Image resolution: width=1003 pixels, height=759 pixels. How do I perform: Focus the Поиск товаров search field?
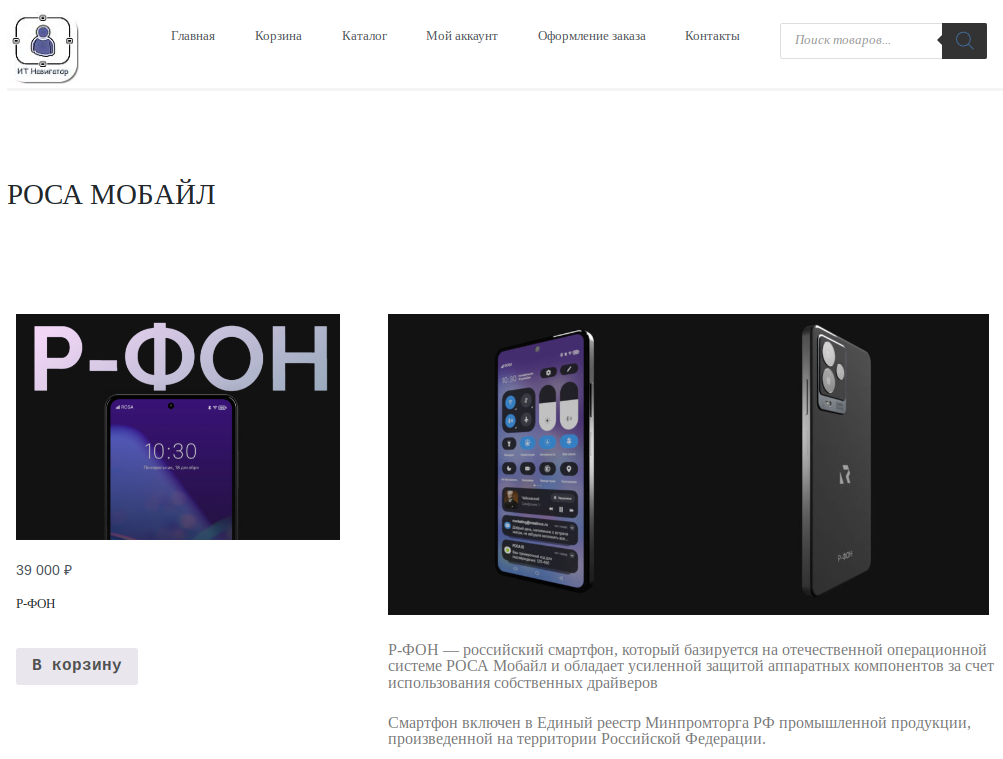click(x=861, y=41)
